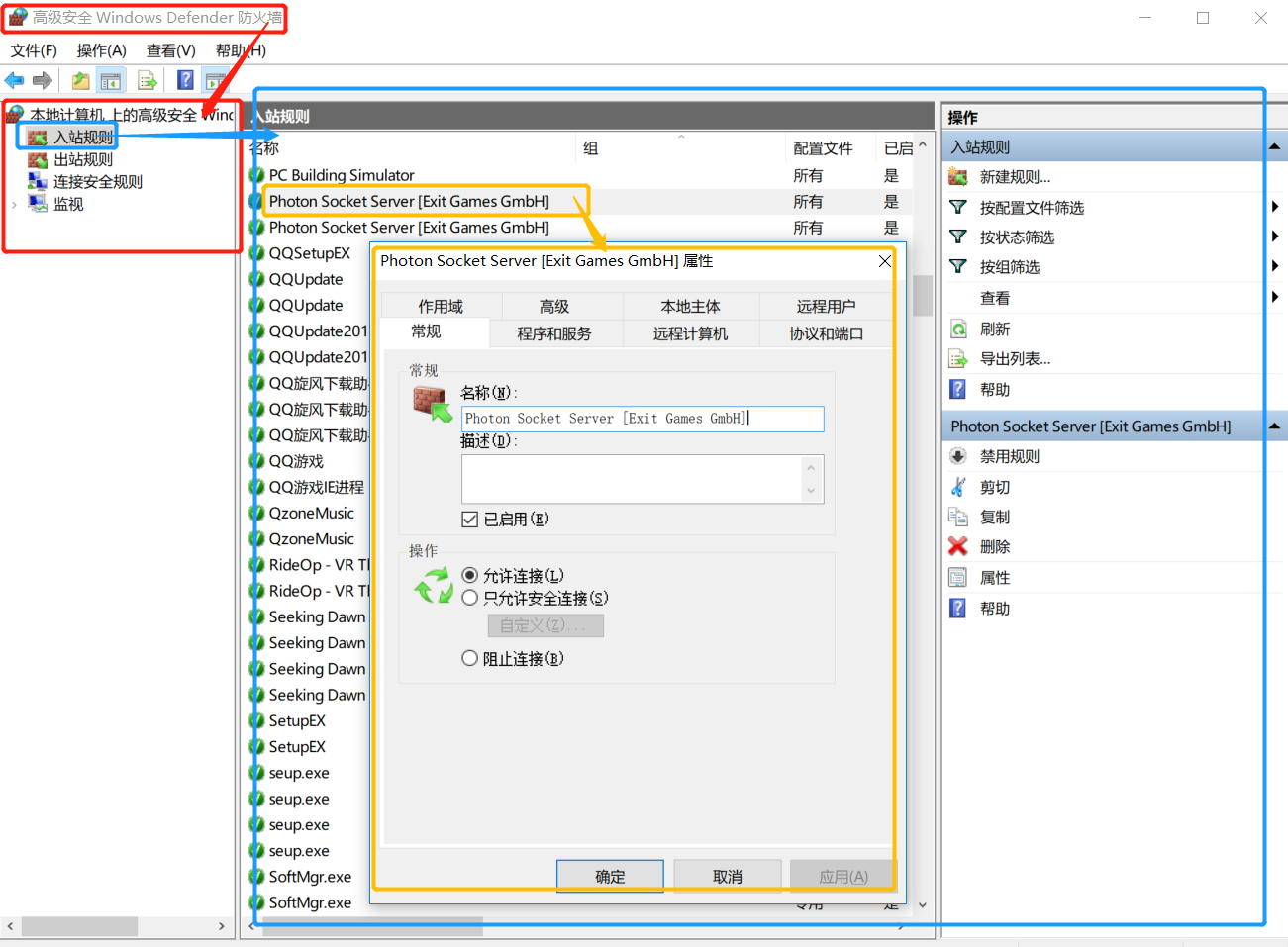Click the export list toolbar icon
Viewport: 1288px width, 947px height.
click(149, 81)
